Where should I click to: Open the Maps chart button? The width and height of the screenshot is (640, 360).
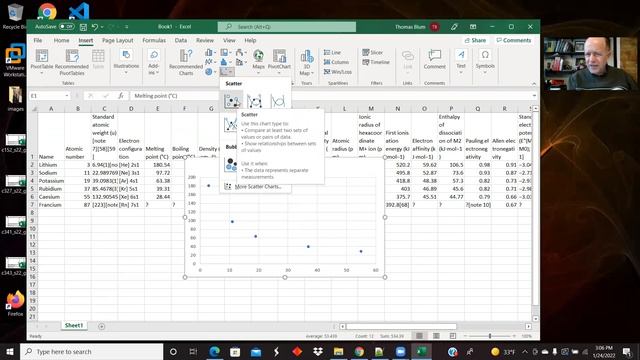258,60
